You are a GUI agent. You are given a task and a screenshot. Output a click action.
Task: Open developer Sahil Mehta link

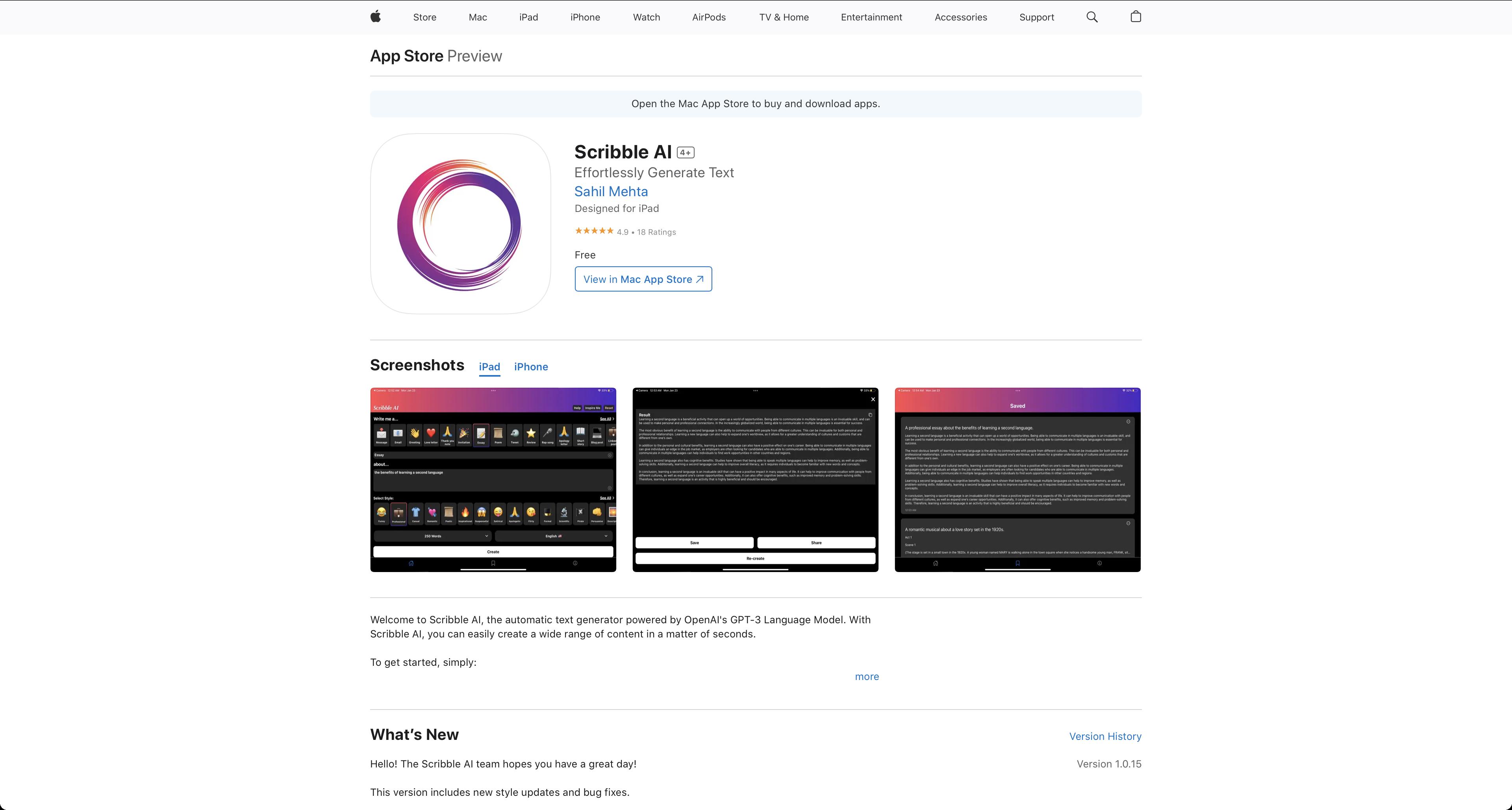pyautogui.click(x=611, y=191)
